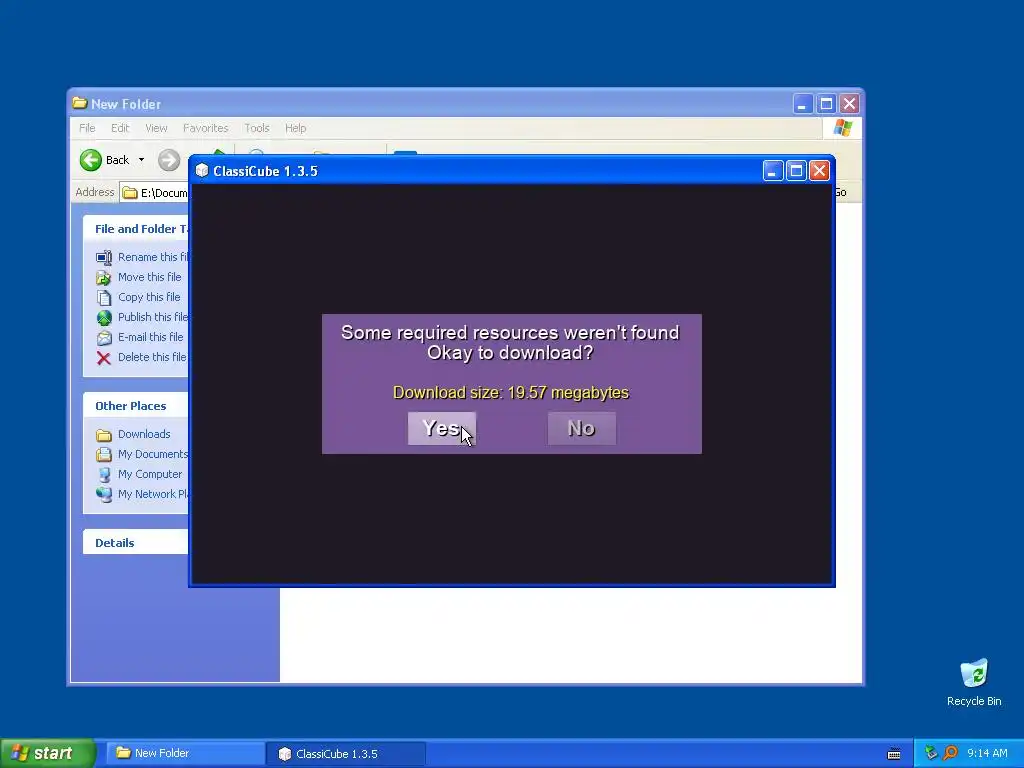Expand the Back history dropdown arrow
The width and height of the screenshot is (1024, 768).
[x=141, y=160]
